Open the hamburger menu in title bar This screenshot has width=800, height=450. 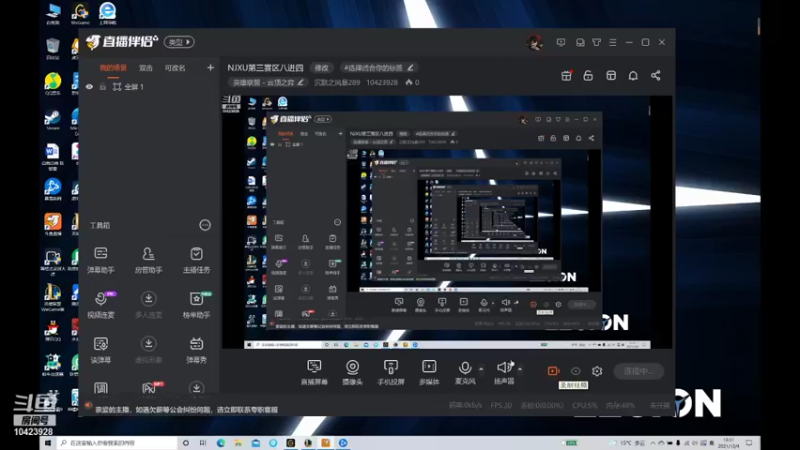click(613, 42)
